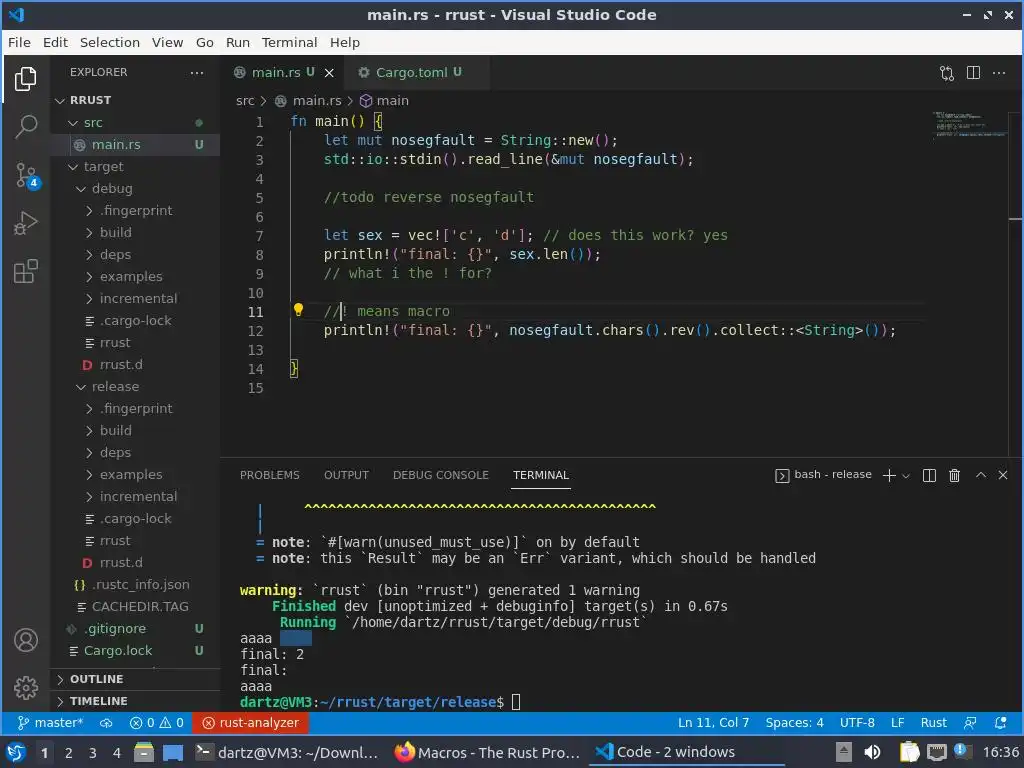1024x768 pixels.
Task: Click the main function breadcrumb
Action: (385, 101)
